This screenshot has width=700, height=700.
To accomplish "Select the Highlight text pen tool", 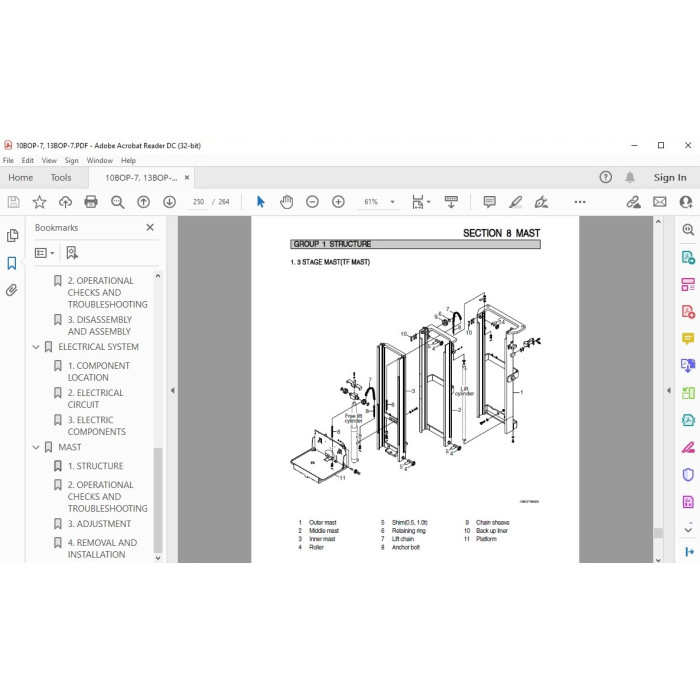I will click(516, 202).
